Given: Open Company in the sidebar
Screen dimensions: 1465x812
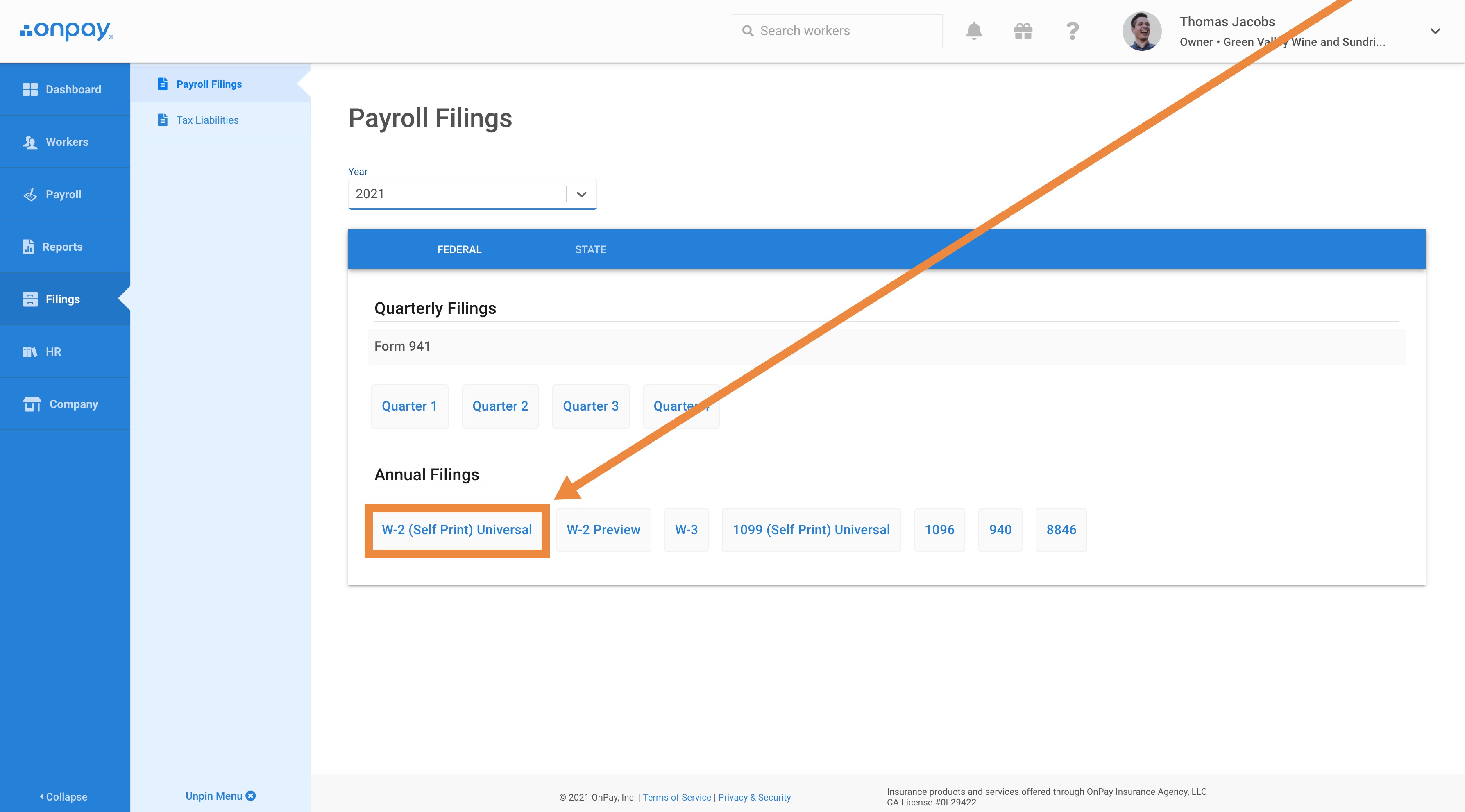Looking at the screenshot, I should [x=65, y=404].
